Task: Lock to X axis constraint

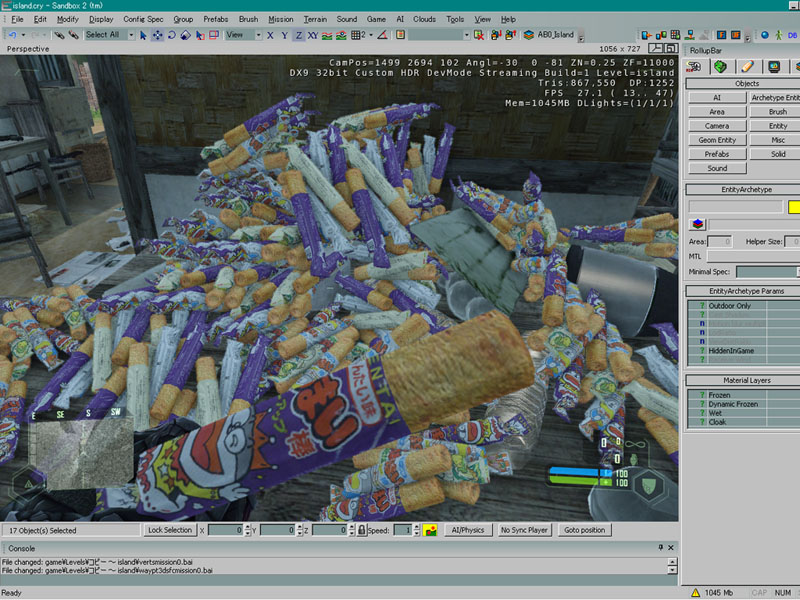Action: [x=270, y=35]
